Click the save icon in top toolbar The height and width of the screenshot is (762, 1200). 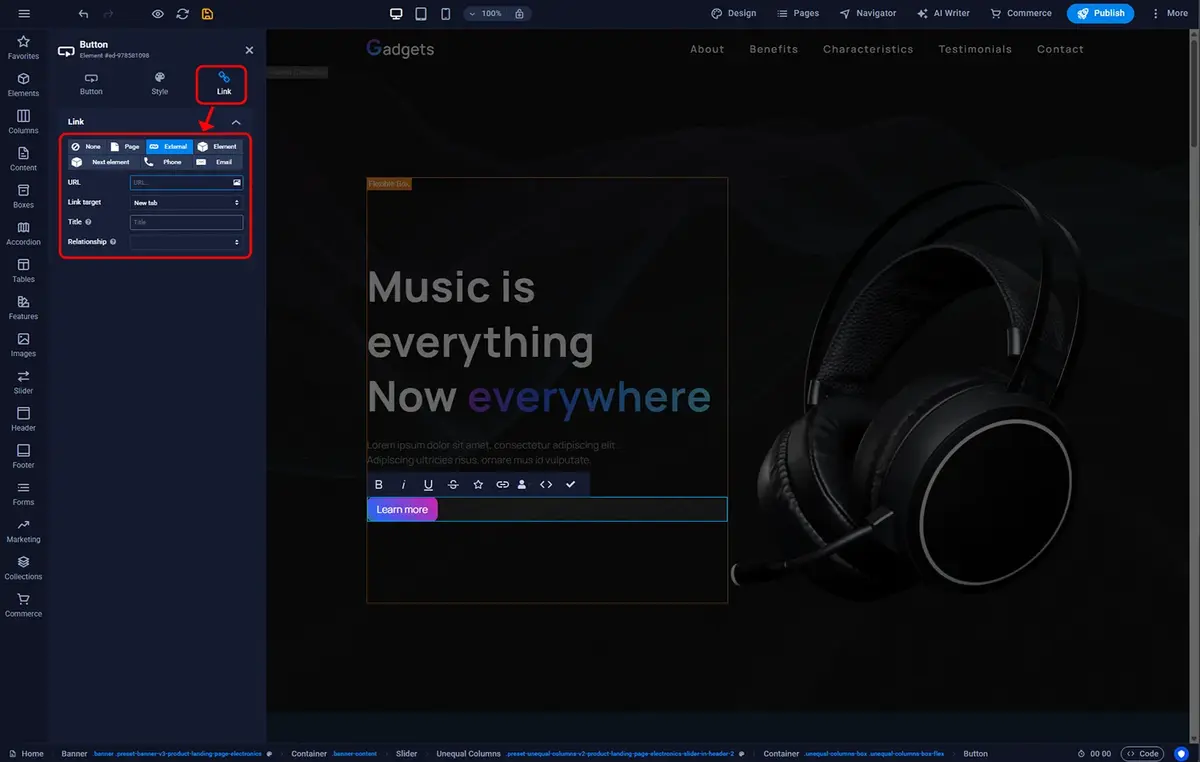tap(207, 14)
